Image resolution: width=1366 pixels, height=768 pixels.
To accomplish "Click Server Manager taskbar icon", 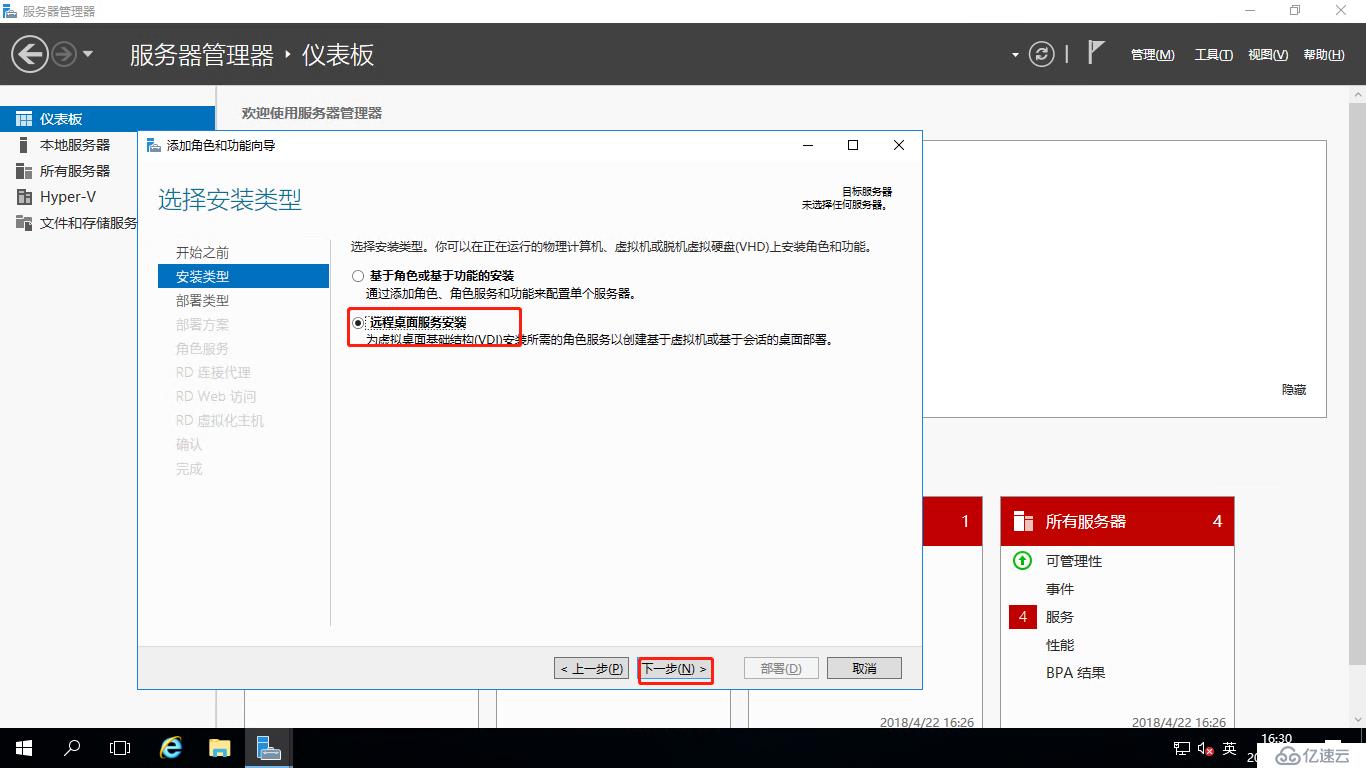I will click(268, 748).
